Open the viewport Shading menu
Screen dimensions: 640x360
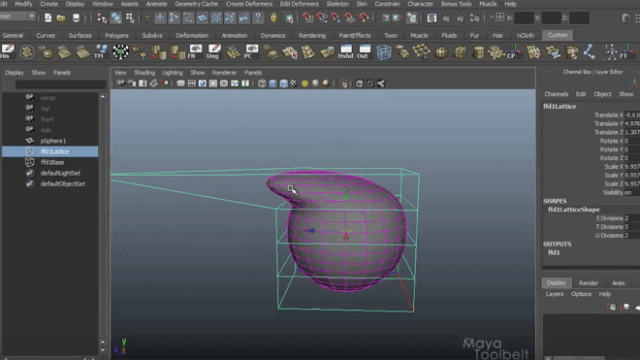tap(144, 73)
